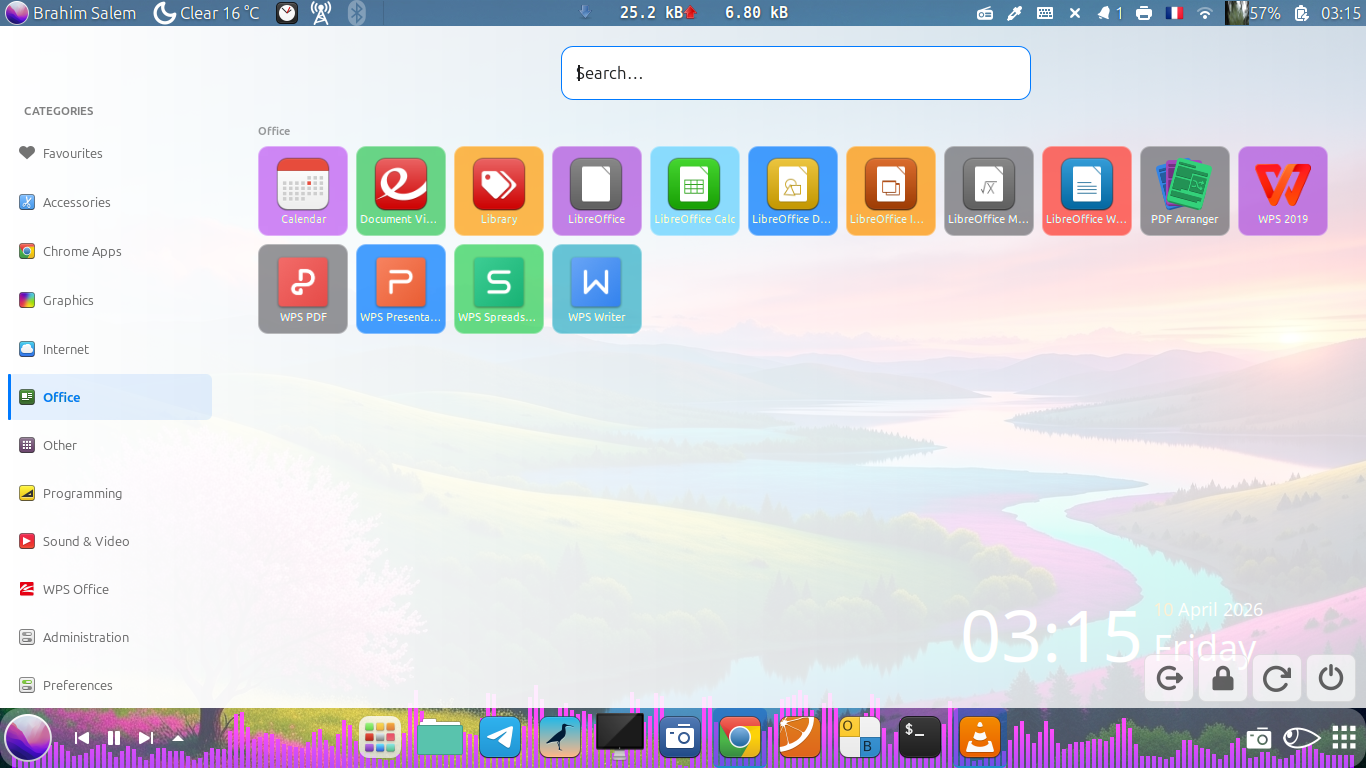Skip to next track in the panel

point(146,738)
